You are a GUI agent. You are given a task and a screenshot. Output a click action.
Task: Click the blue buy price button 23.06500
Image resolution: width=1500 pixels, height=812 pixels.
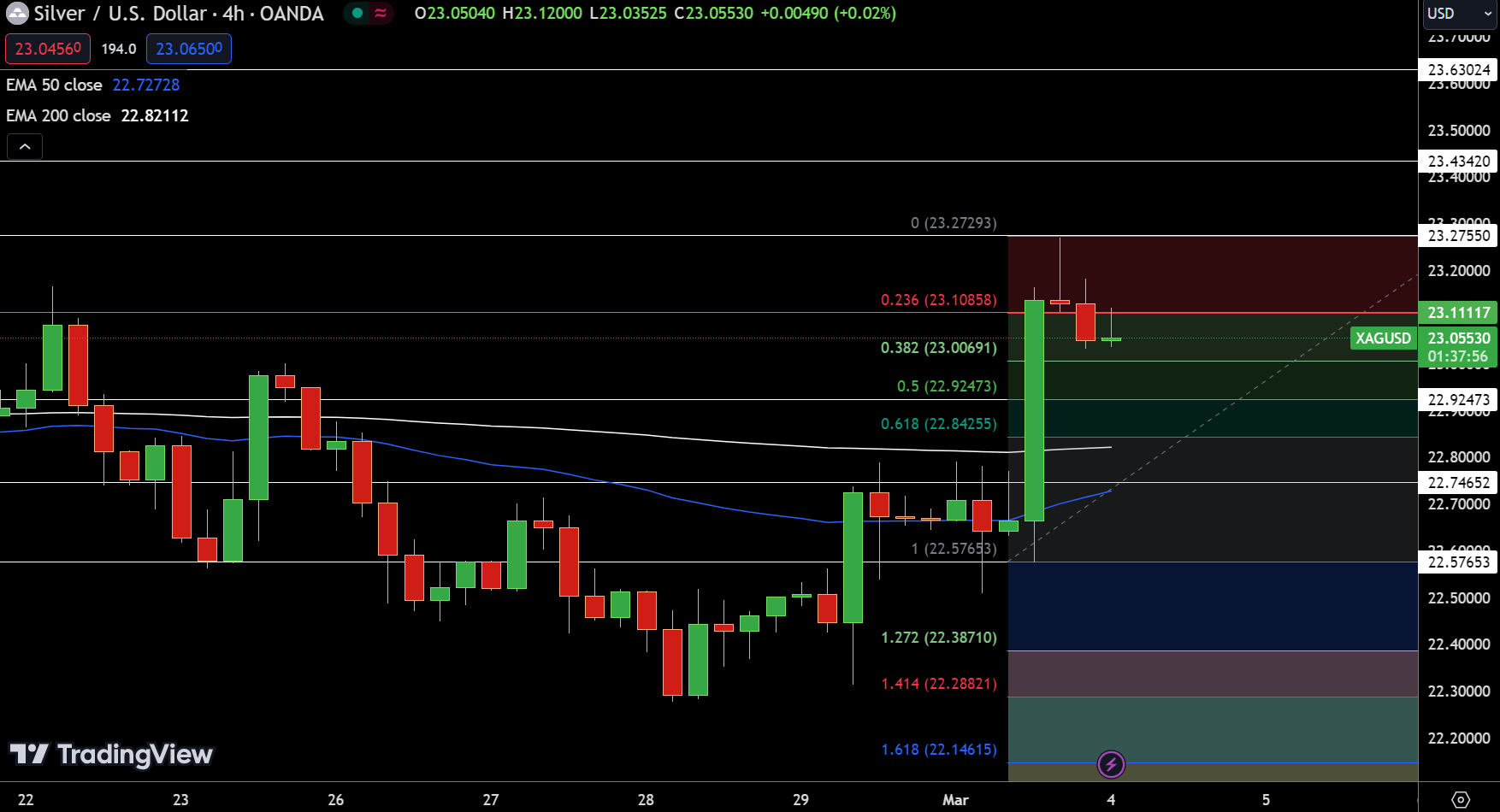tap(189, 49)
